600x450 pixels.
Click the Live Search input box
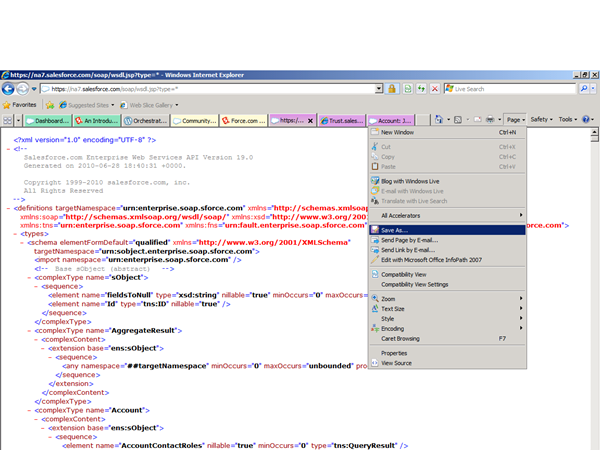pyautogui.click(x=510, y=89)
